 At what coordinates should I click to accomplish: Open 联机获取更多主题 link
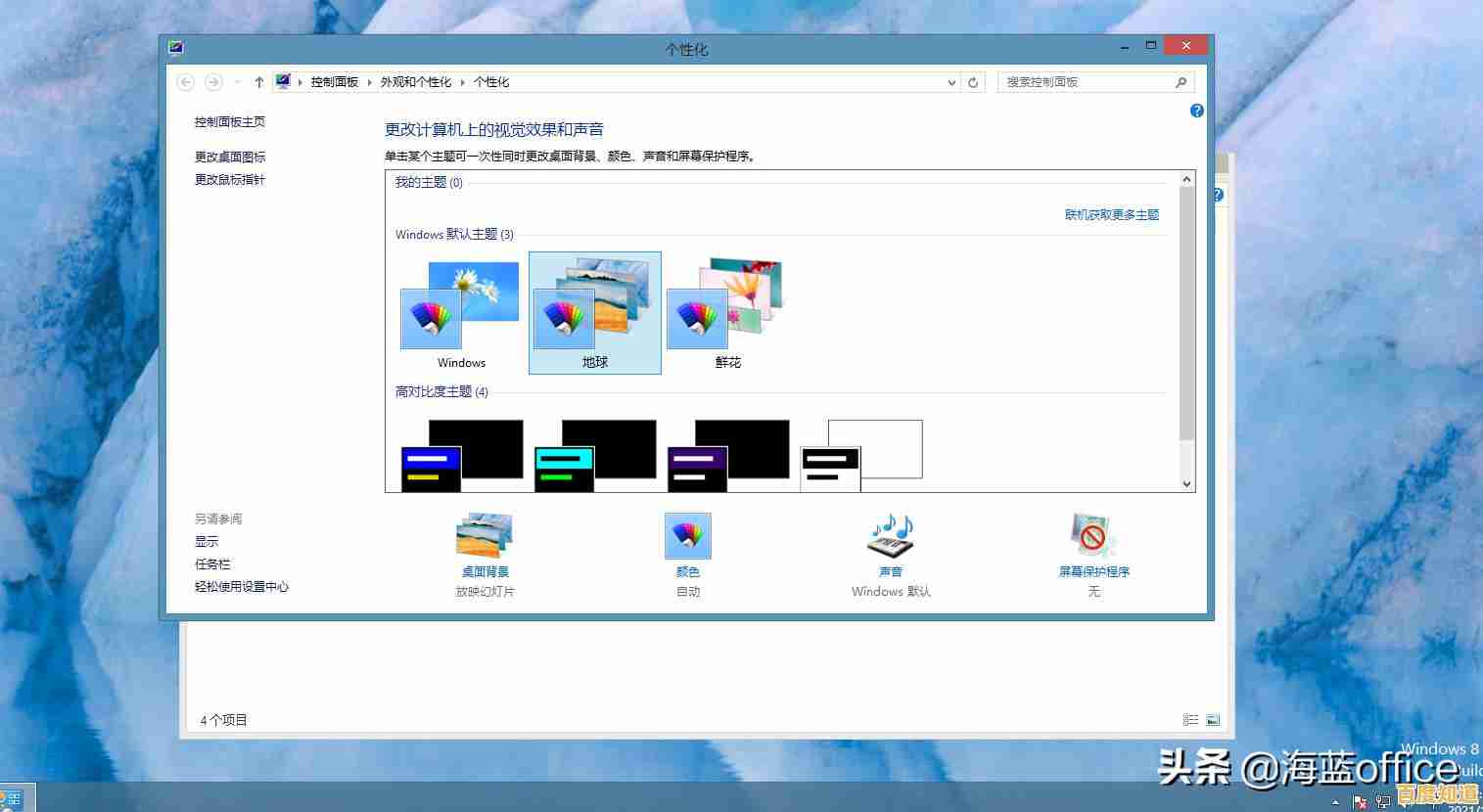tap(1112, 214)
